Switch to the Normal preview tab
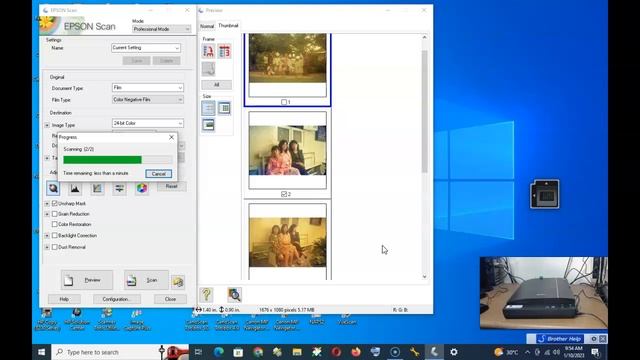This screenshot has height=360, width=640. (x=207, y=26)
